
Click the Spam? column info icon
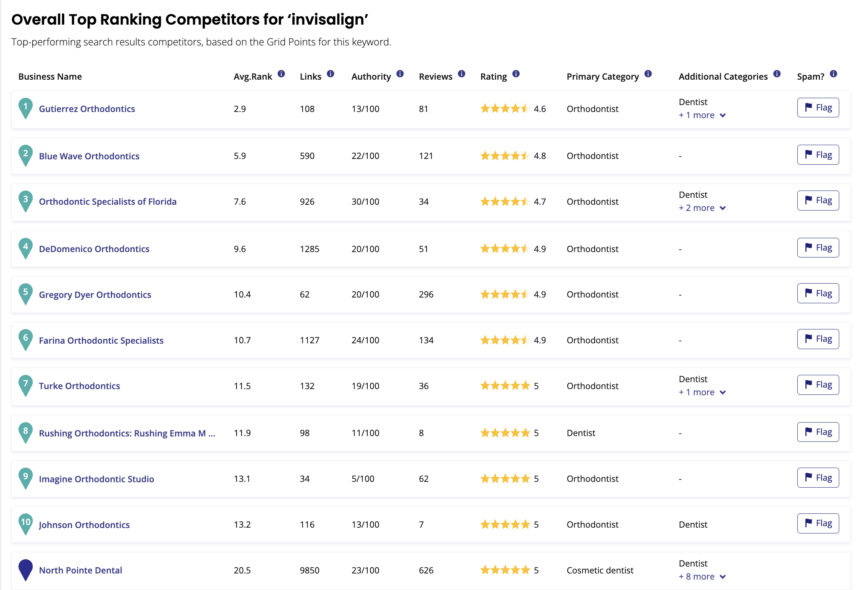point(836,75)
